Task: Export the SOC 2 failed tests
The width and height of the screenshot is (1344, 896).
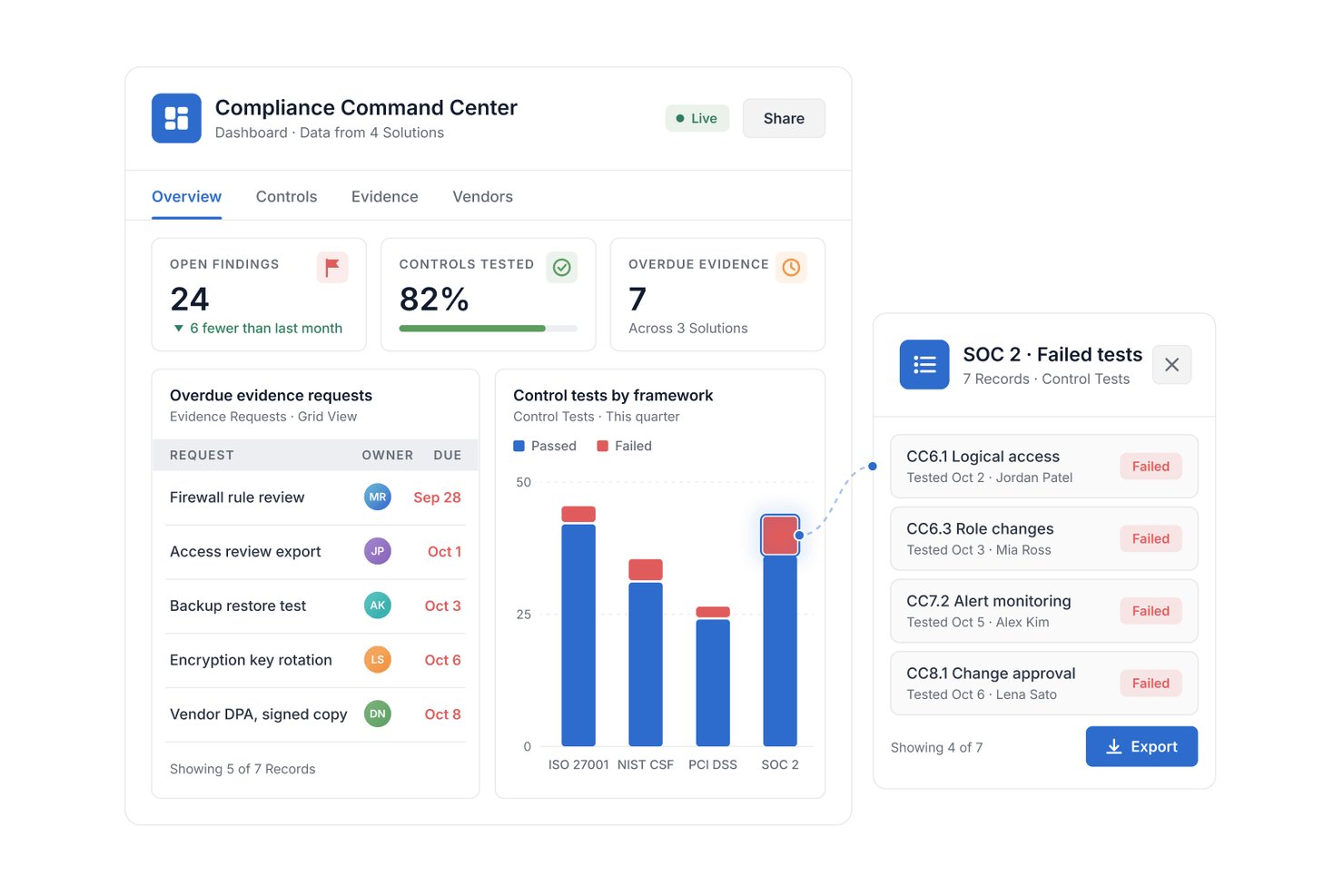Action: tap(1141, 746)
